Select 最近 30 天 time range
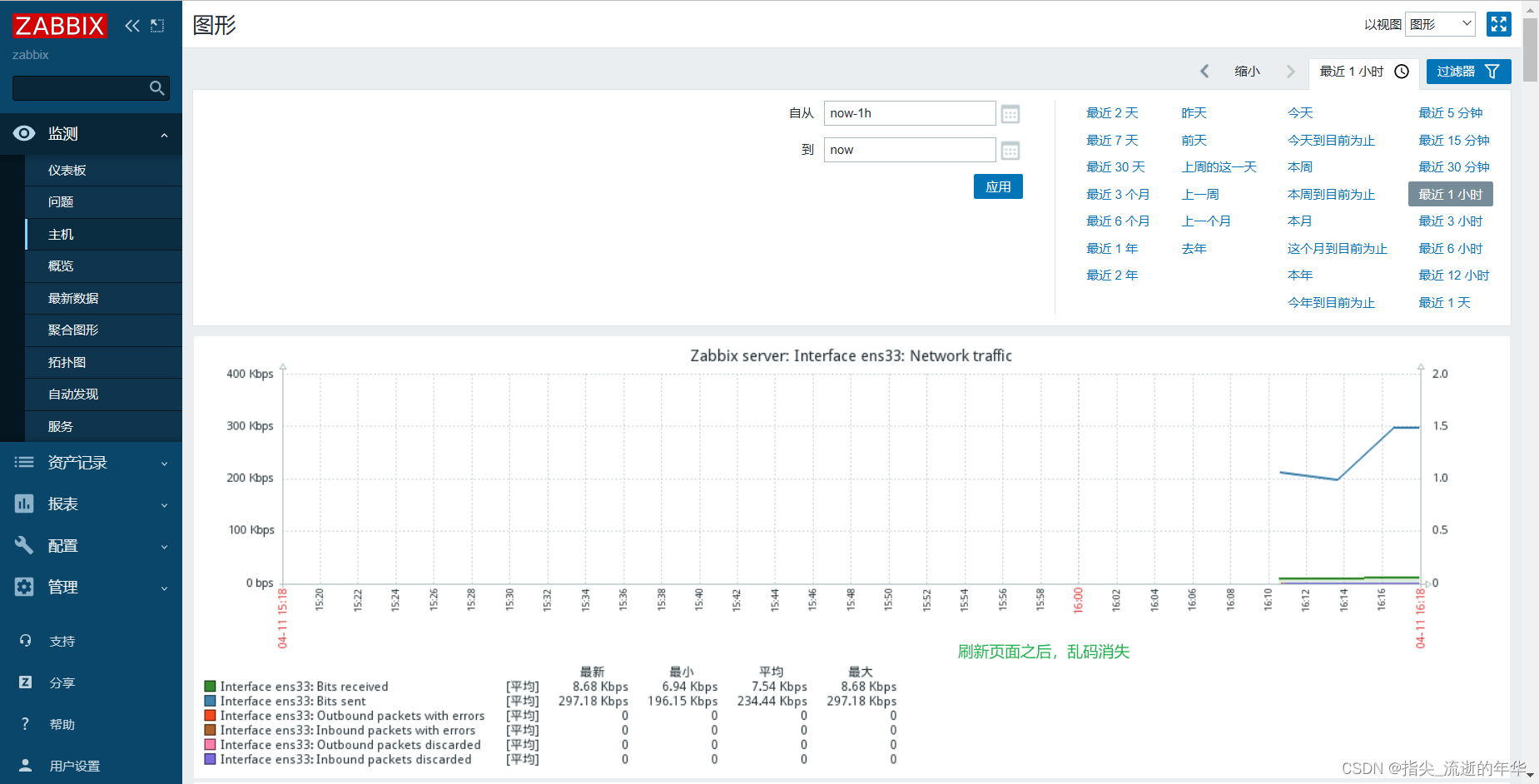Screen dimensions: 1539x784 click(x=1115, y=167)
